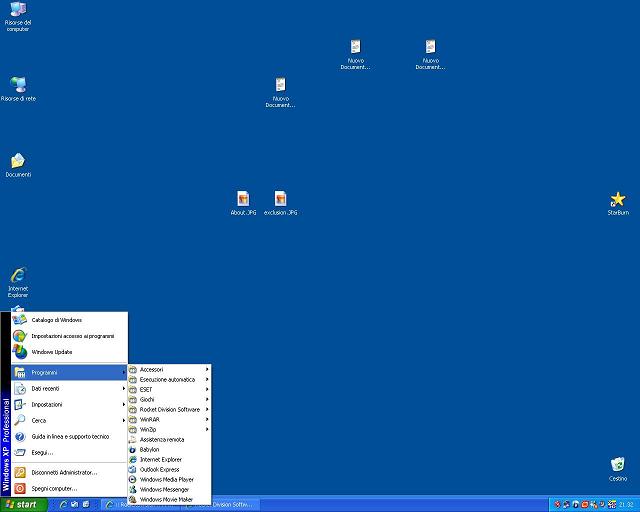This screenshot has width=640, height=512.
Task: Expand the Cerca submenu arrow
Action: pyautogui.click(x=123, y=420)
